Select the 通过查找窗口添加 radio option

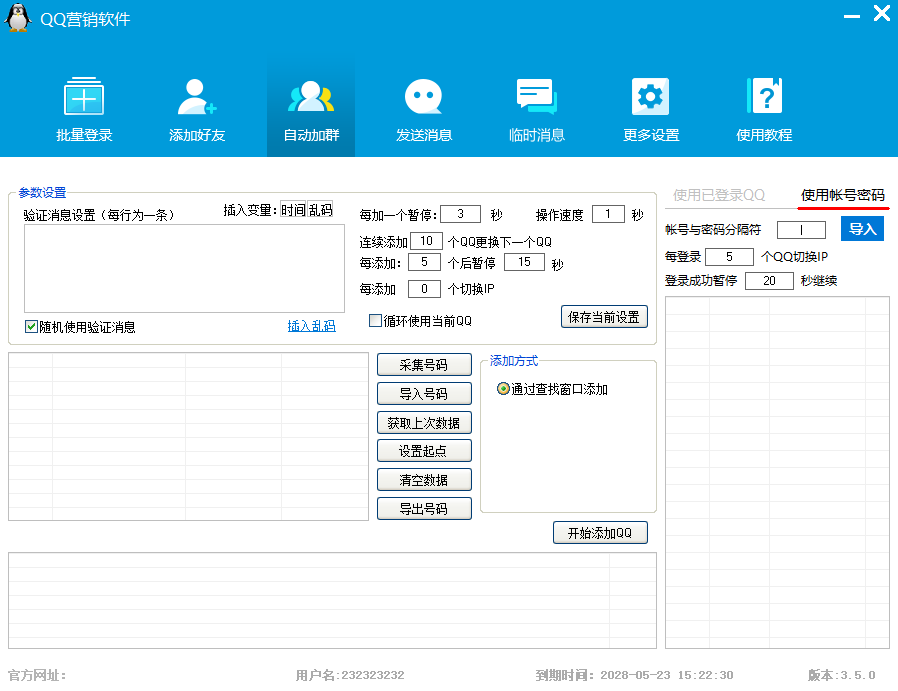[503, 389]
